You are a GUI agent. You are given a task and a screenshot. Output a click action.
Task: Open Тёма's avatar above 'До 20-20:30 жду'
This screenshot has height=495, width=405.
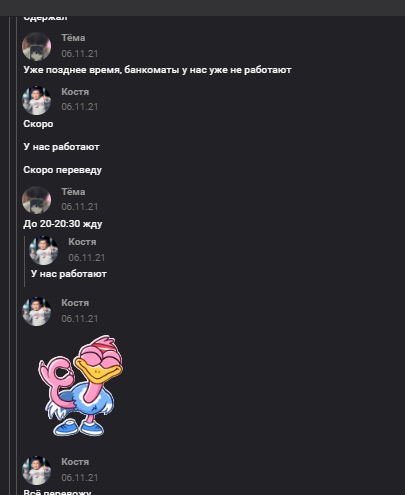pos(37,200)
